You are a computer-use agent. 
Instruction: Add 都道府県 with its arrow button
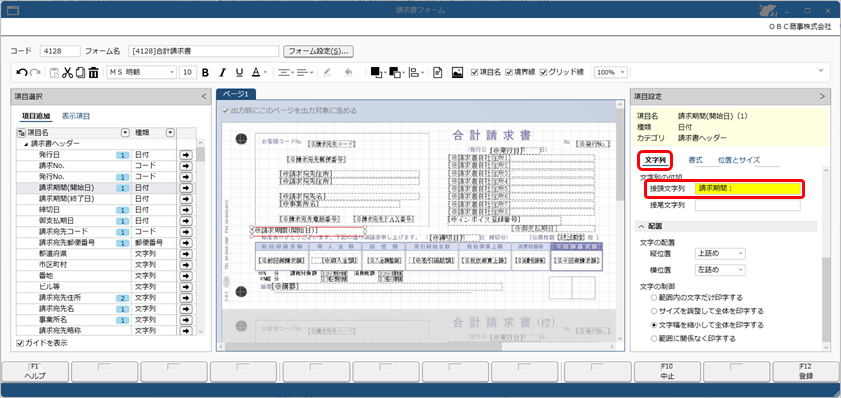pyautogui.click(x=186, y=253)
